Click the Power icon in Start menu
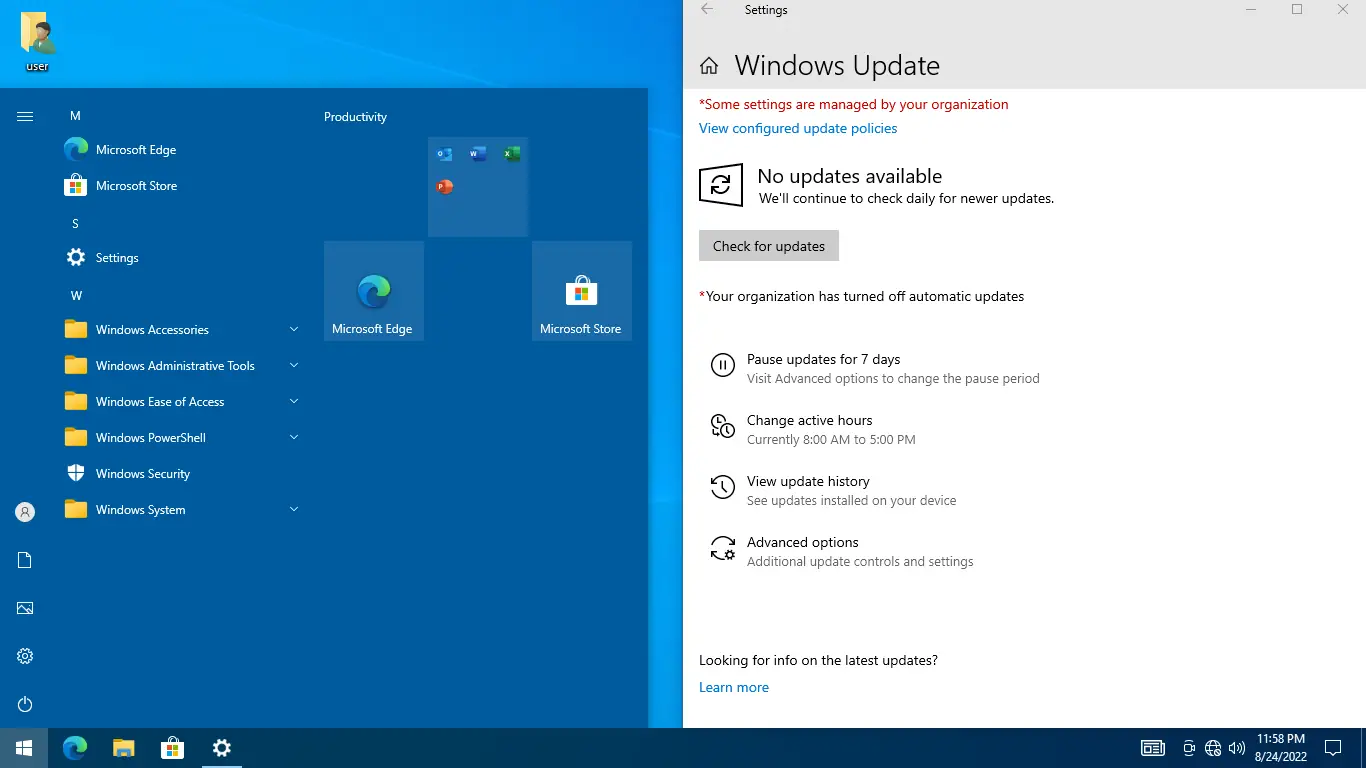 point(25,704)
